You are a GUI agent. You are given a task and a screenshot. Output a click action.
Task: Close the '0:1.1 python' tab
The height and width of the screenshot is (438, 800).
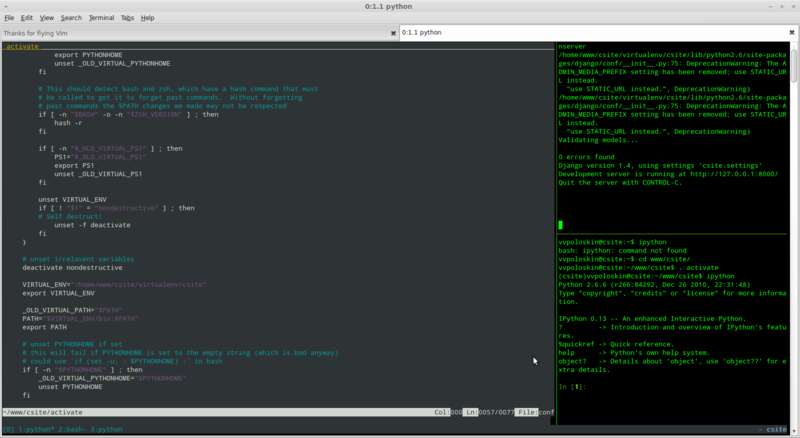pos(792,32)
